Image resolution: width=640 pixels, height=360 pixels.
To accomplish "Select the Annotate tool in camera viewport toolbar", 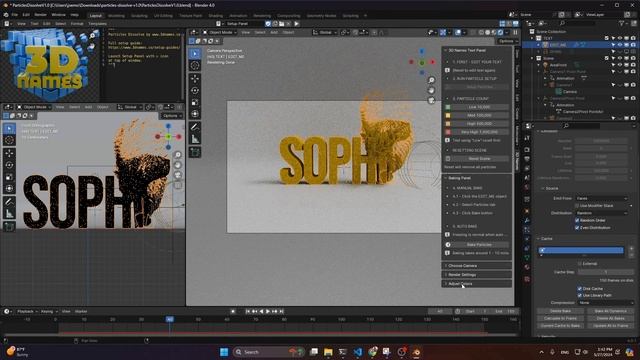I will coord(195,127).
